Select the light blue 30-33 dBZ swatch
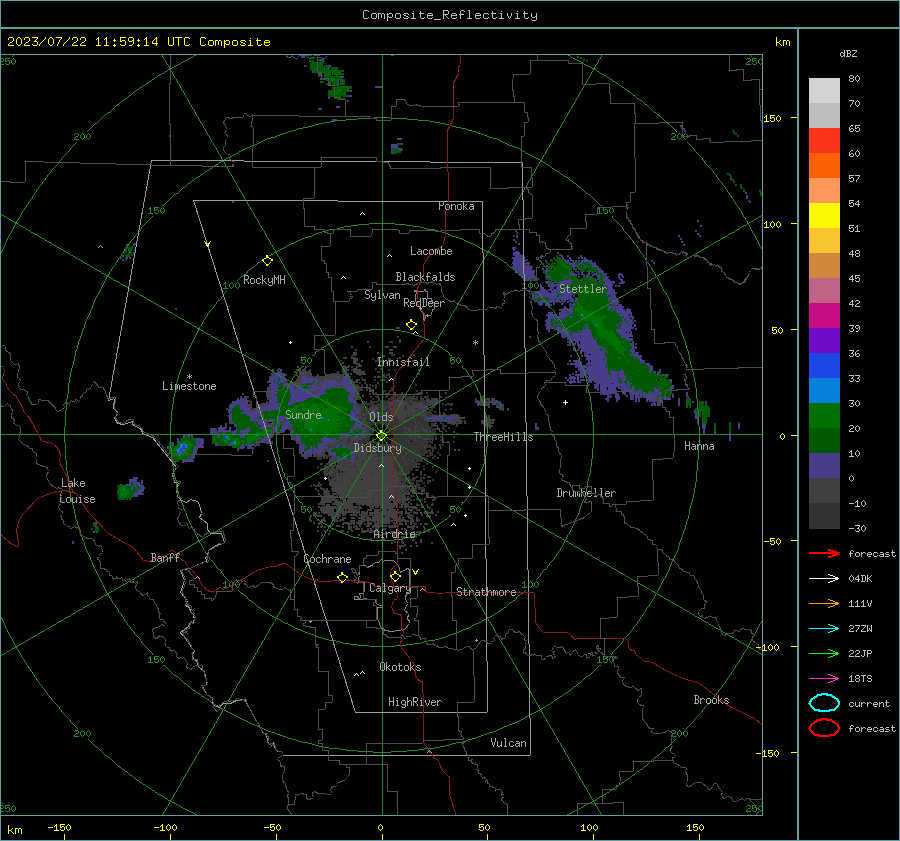 coord(824,390)
